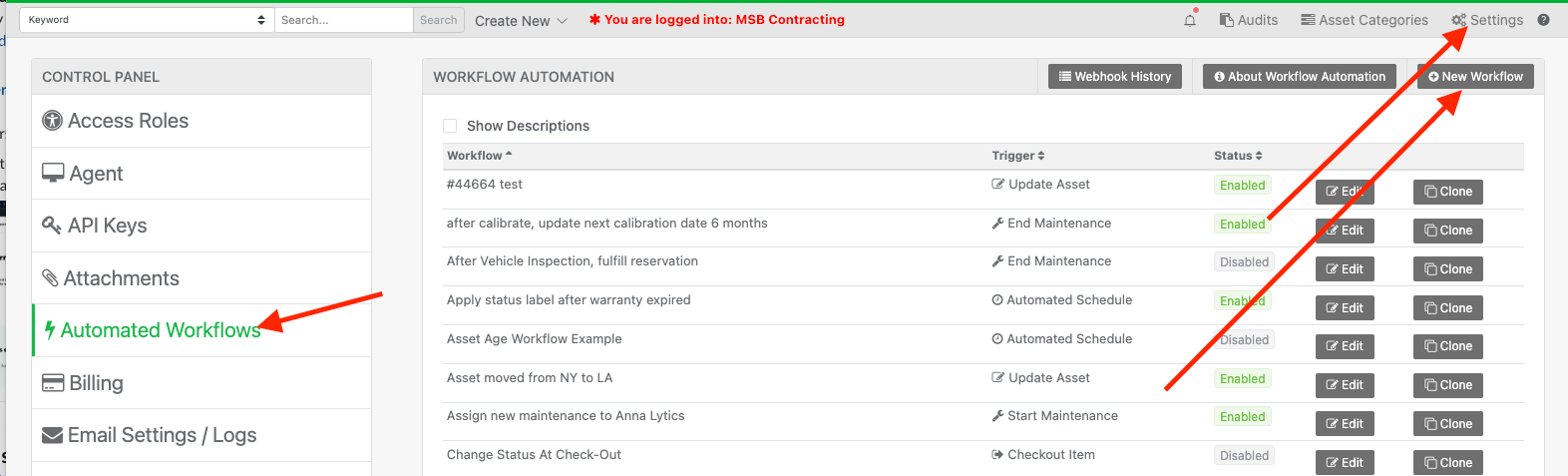This screenshot has height=476, width=1568.
Task: Sort by the Trigger column header
Action: pos(1018,156)
